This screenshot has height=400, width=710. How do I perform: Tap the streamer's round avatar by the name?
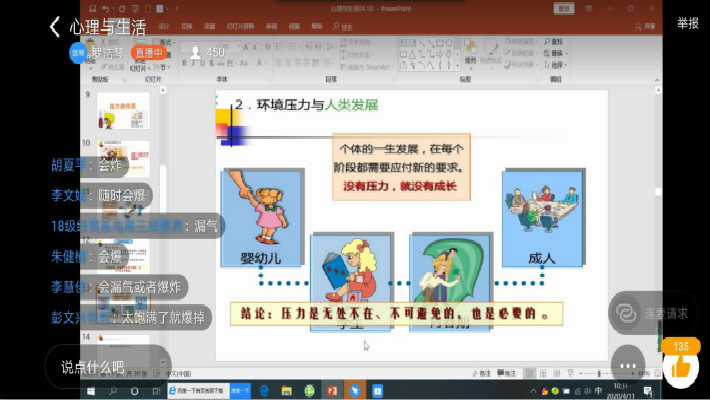pos(77,52)
